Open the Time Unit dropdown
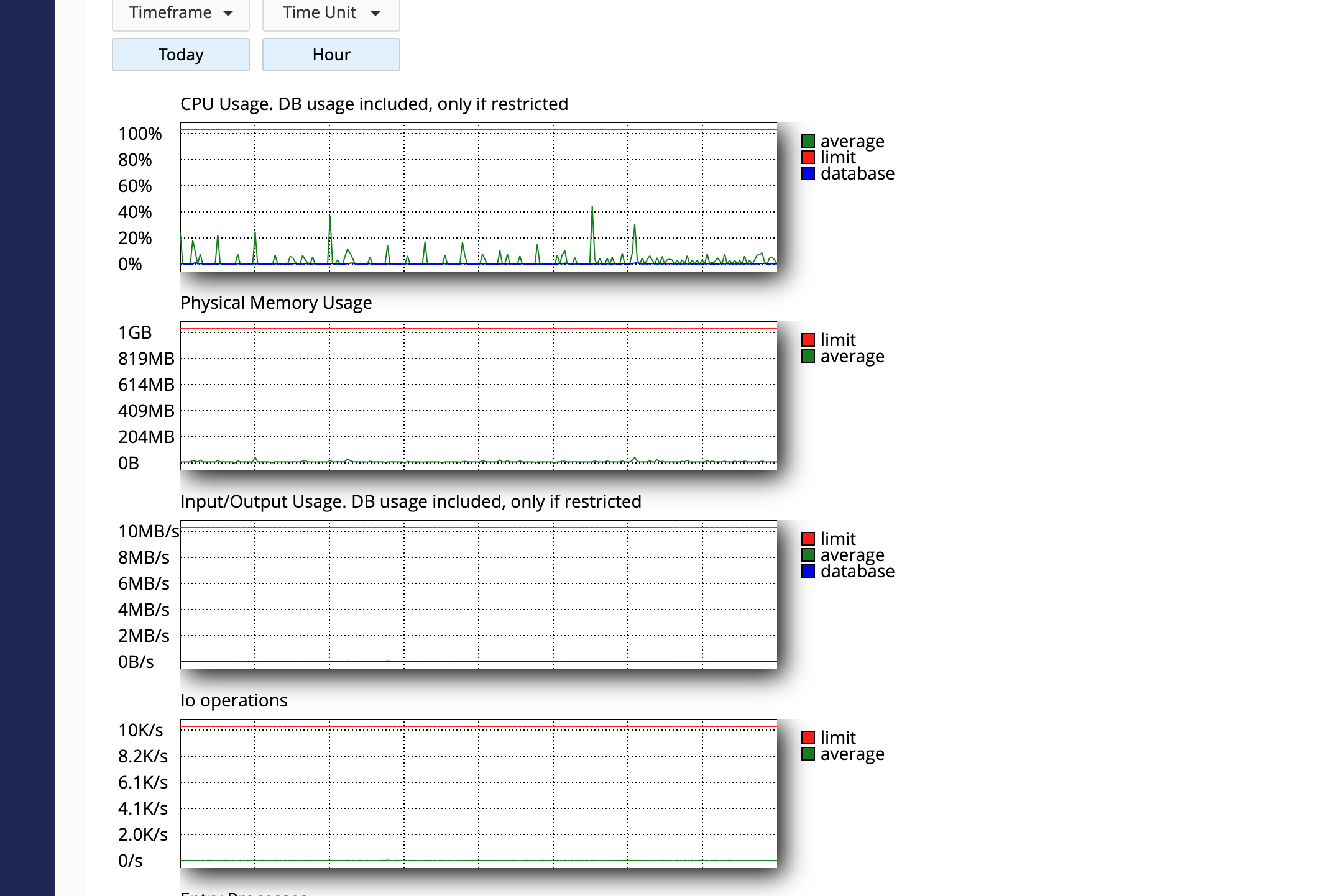 coord(331,14)
